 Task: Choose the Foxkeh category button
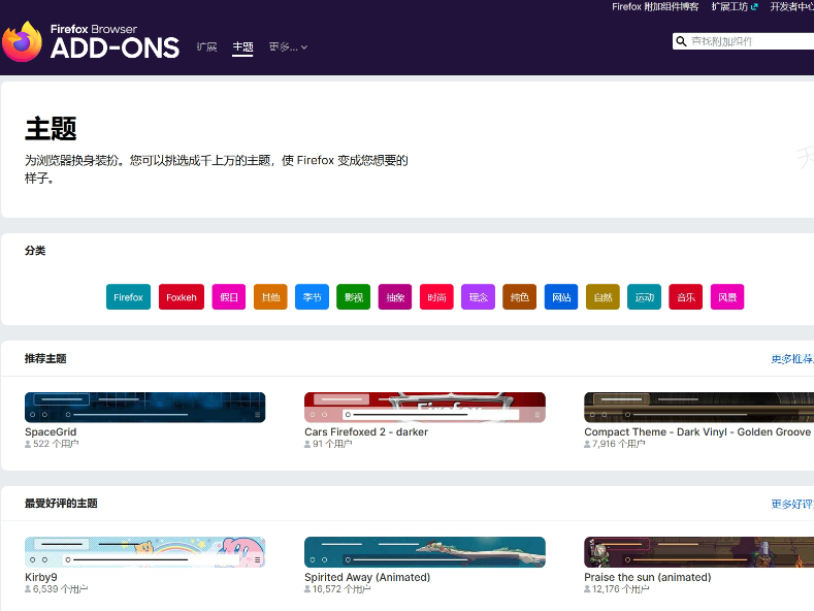point(181,297)
